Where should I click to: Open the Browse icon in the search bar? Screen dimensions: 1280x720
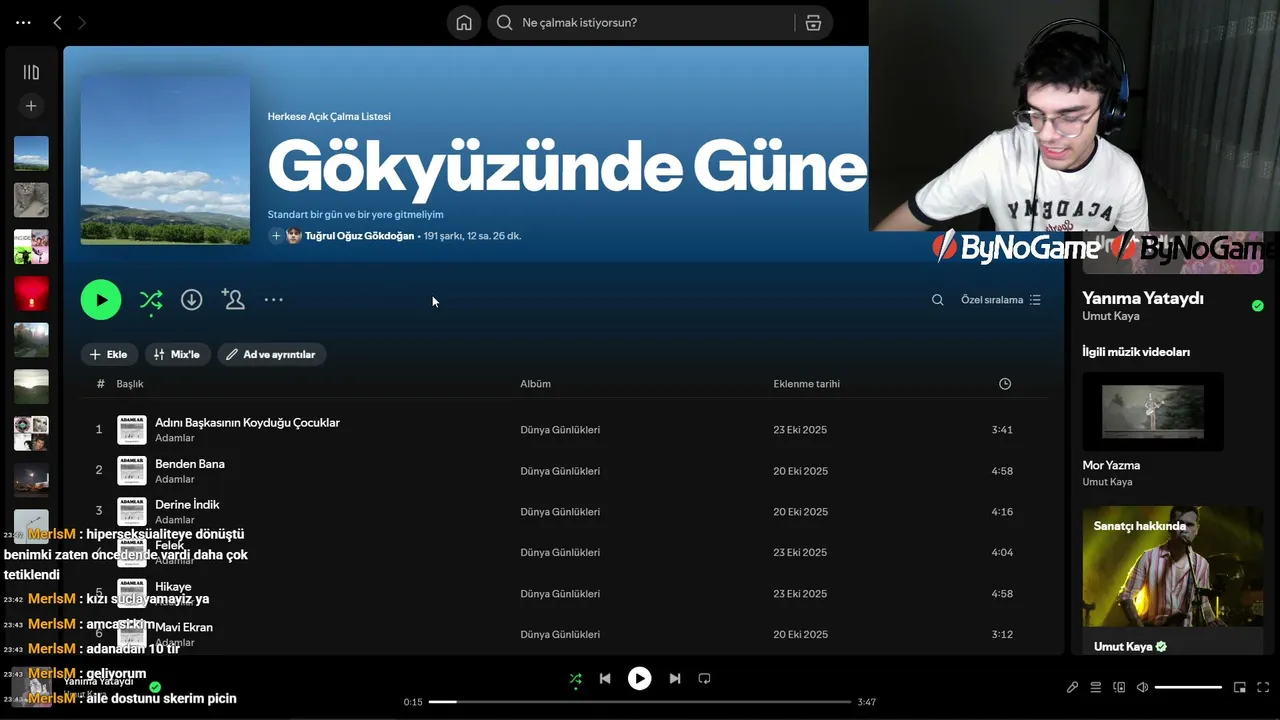(814, 22)
